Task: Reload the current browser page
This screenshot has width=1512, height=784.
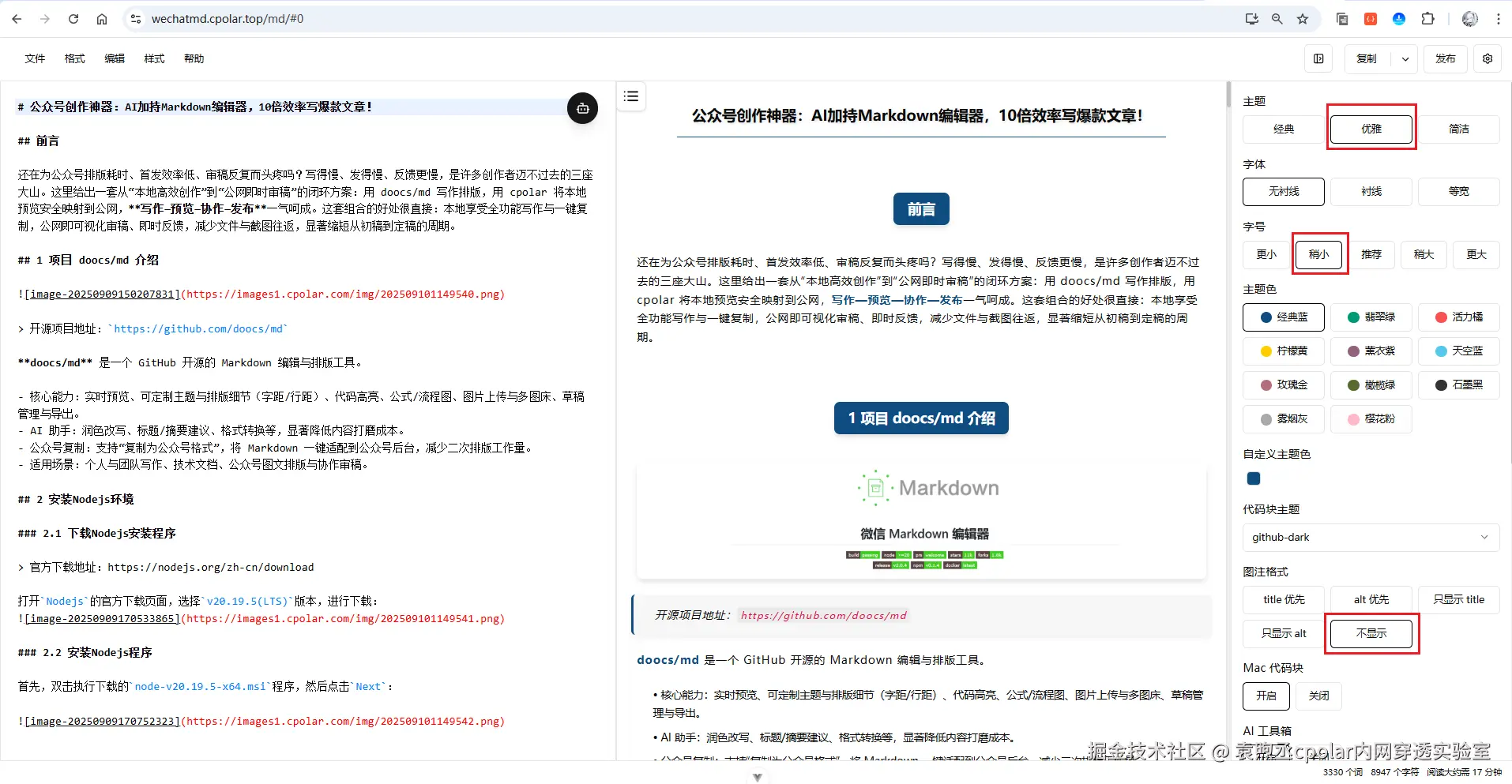Action: [x=73, y=19]
